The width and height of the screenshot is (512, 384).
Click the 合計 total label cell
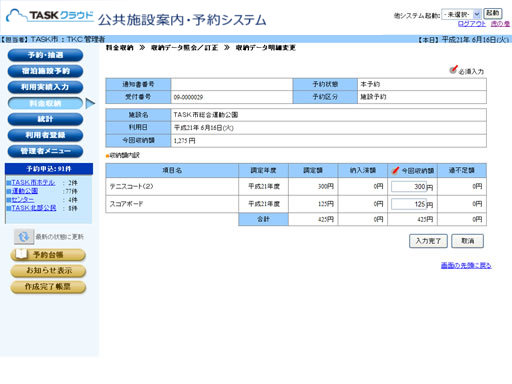tap(263, 219)
